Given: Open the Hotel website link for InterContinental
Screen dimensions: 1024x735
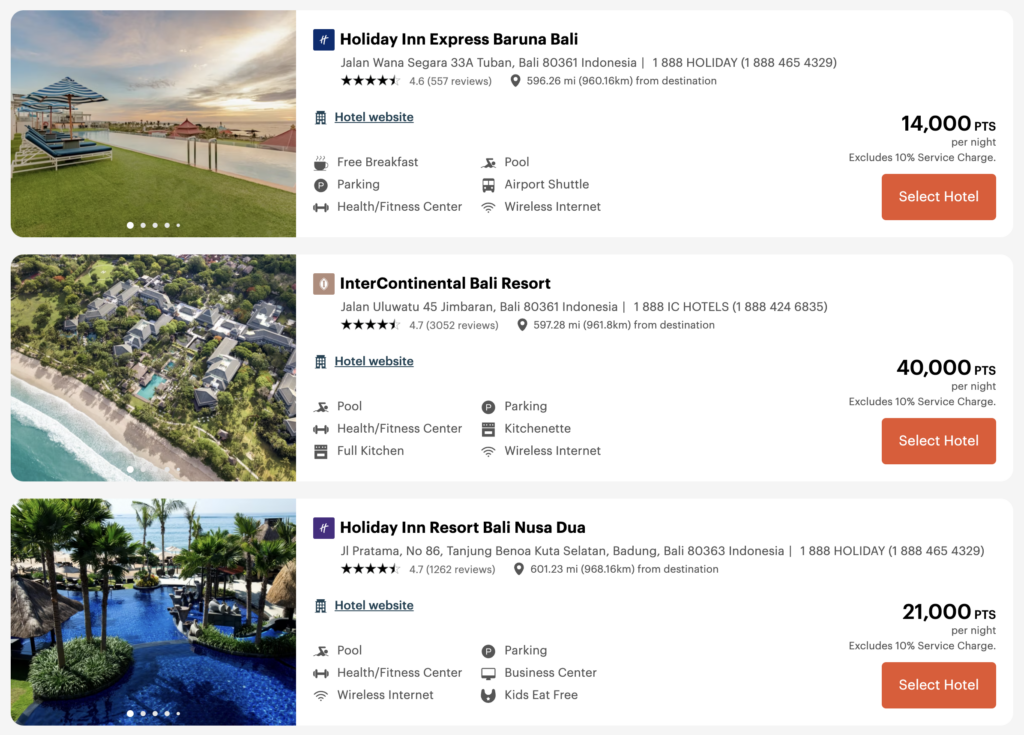Looking at the screenshot, I should 374,361.
